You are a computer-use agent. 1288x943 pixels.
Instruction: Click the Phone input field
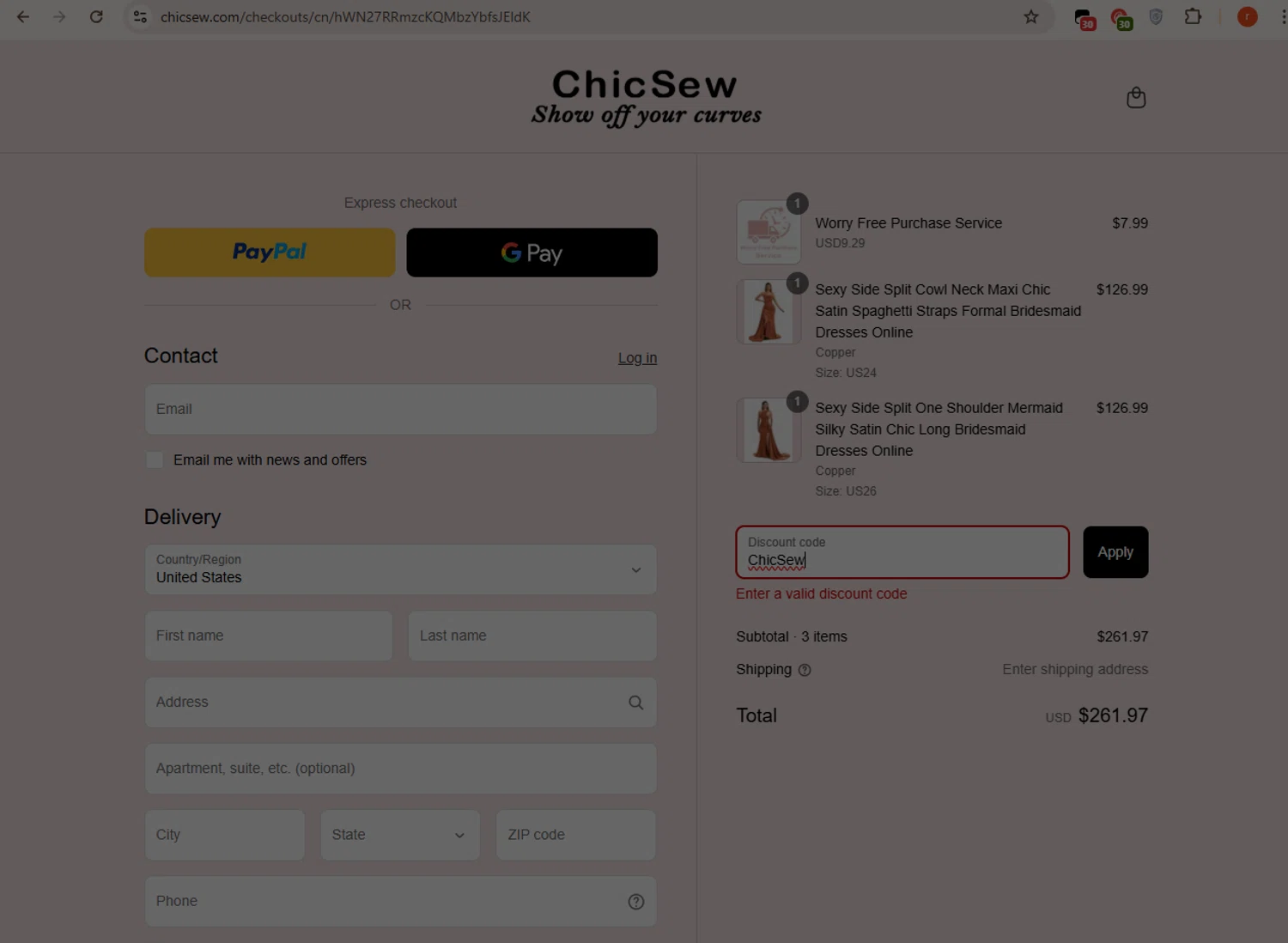[400, 902]
